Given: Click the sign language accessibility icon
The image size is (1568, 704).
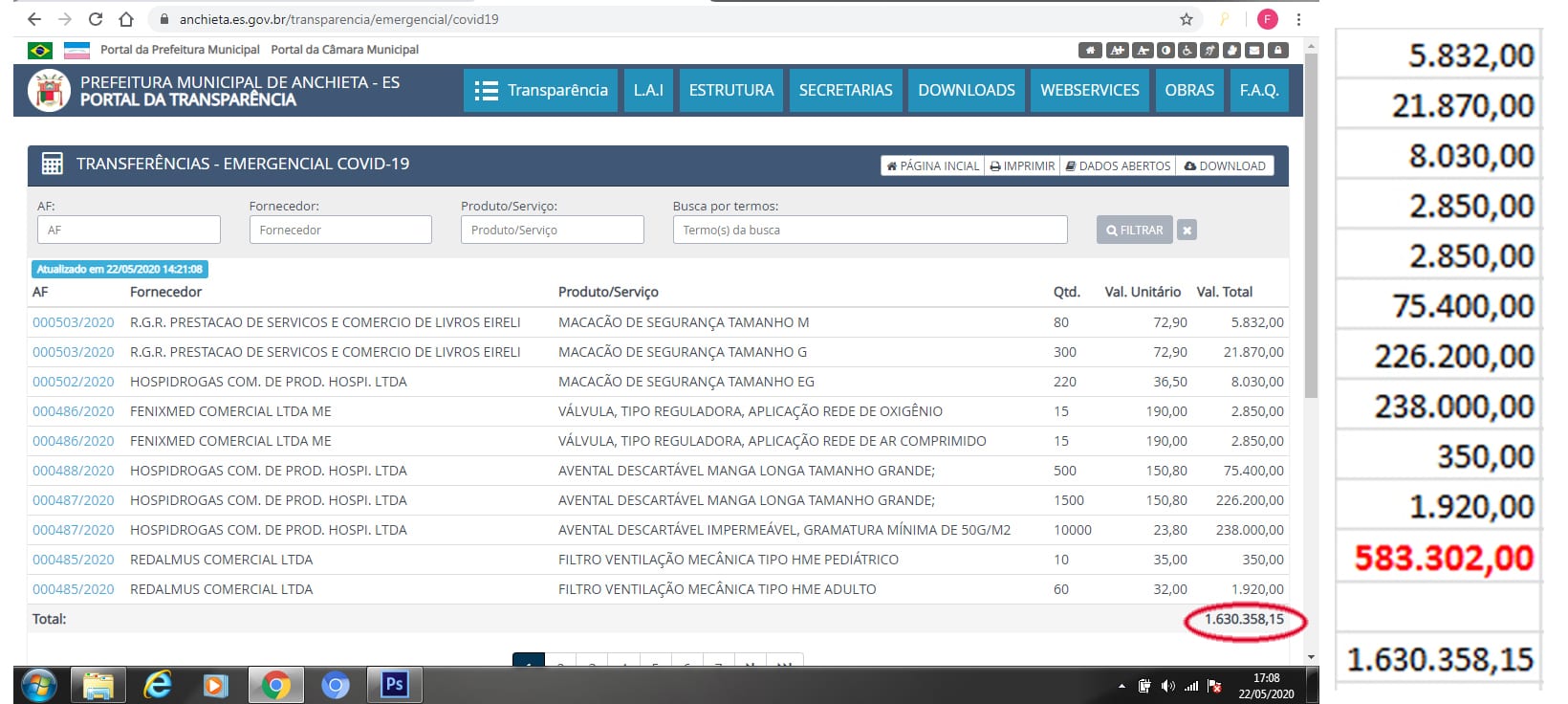Looking at the screenshot, I should click(x=1210, y=50).
